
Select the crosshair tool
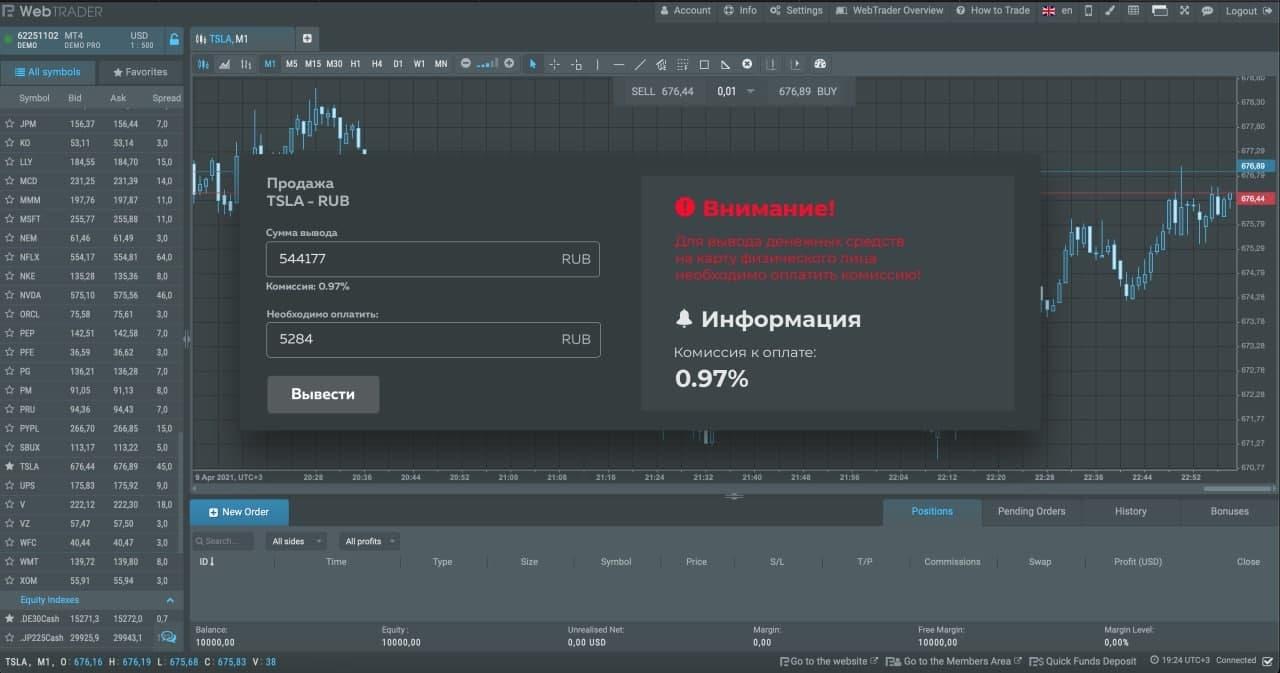coord(554,64)
